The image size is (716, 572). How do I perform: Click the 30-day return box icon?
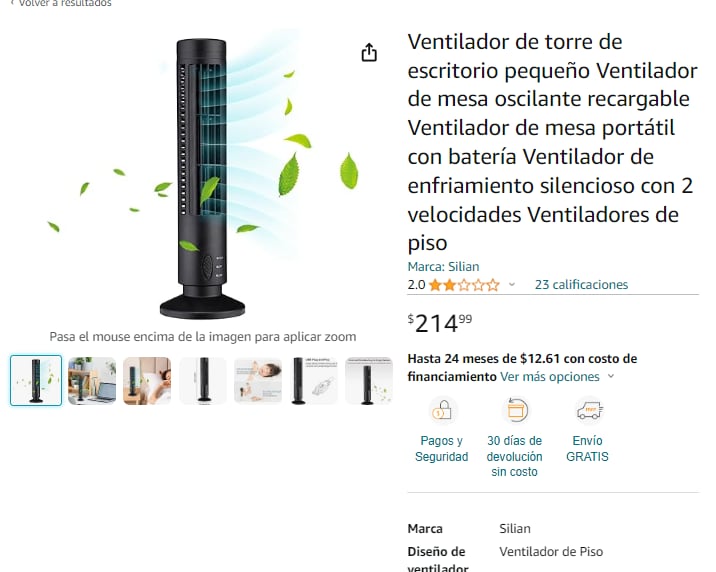pos(515,410)
